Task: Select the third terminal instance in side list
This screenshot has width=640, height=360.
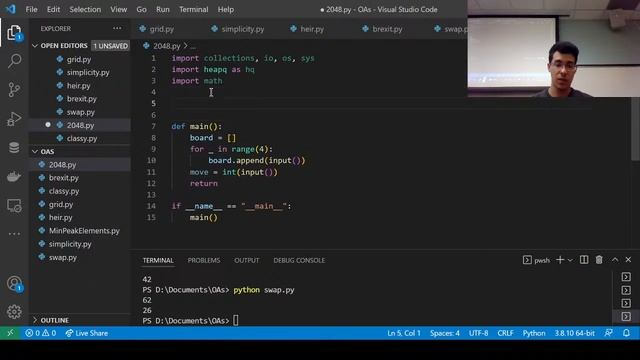Action: (x=626, y=303)
